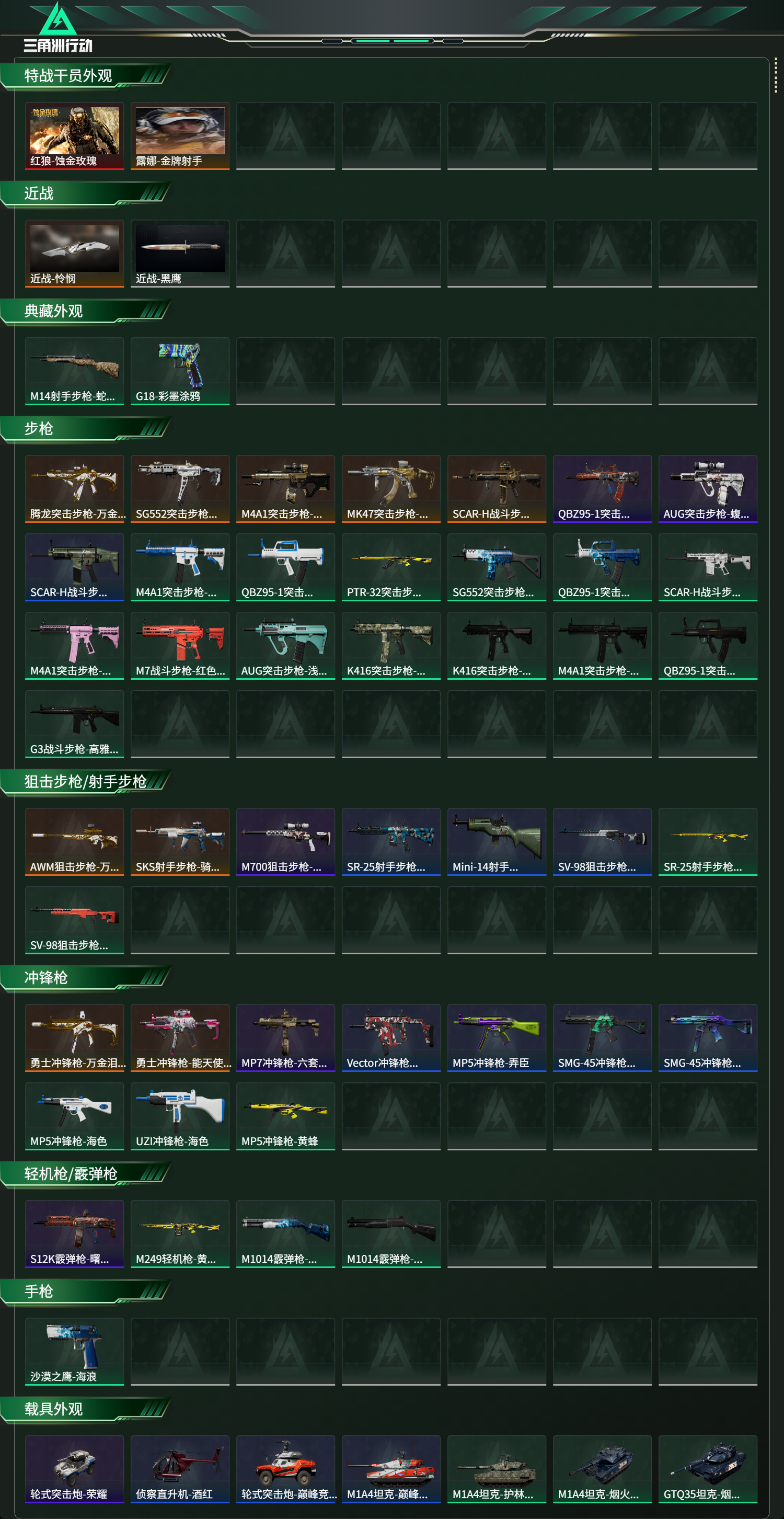
Task: Open the PTR-32 yellow assault rifle
Action: pyautogui.click(x=391, y=567)
